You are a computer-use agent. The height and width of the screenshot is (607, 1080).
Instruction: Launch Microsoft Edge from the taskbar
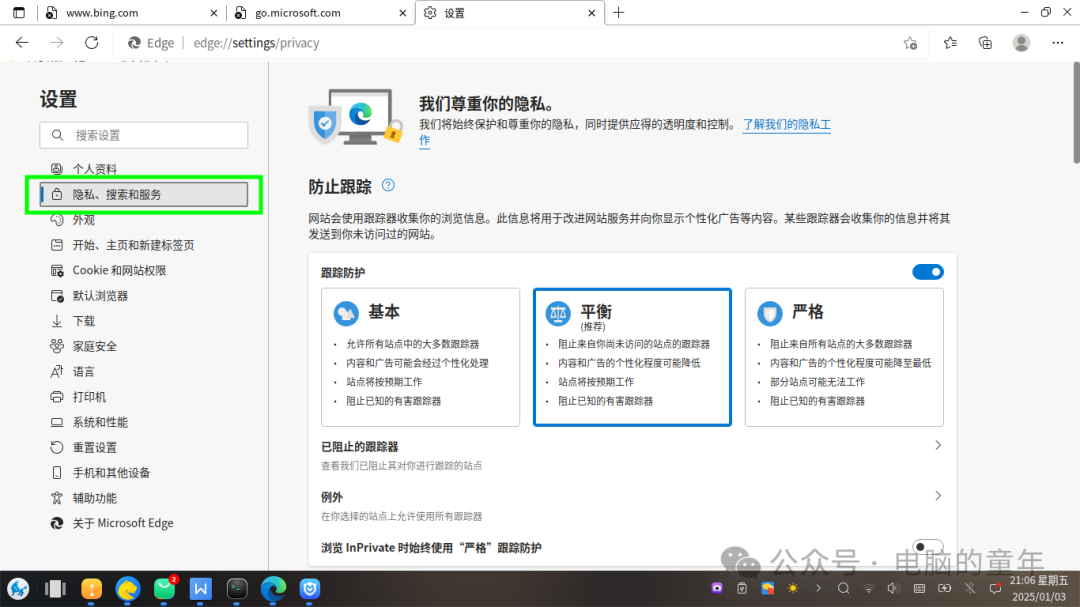pos(273,590)
